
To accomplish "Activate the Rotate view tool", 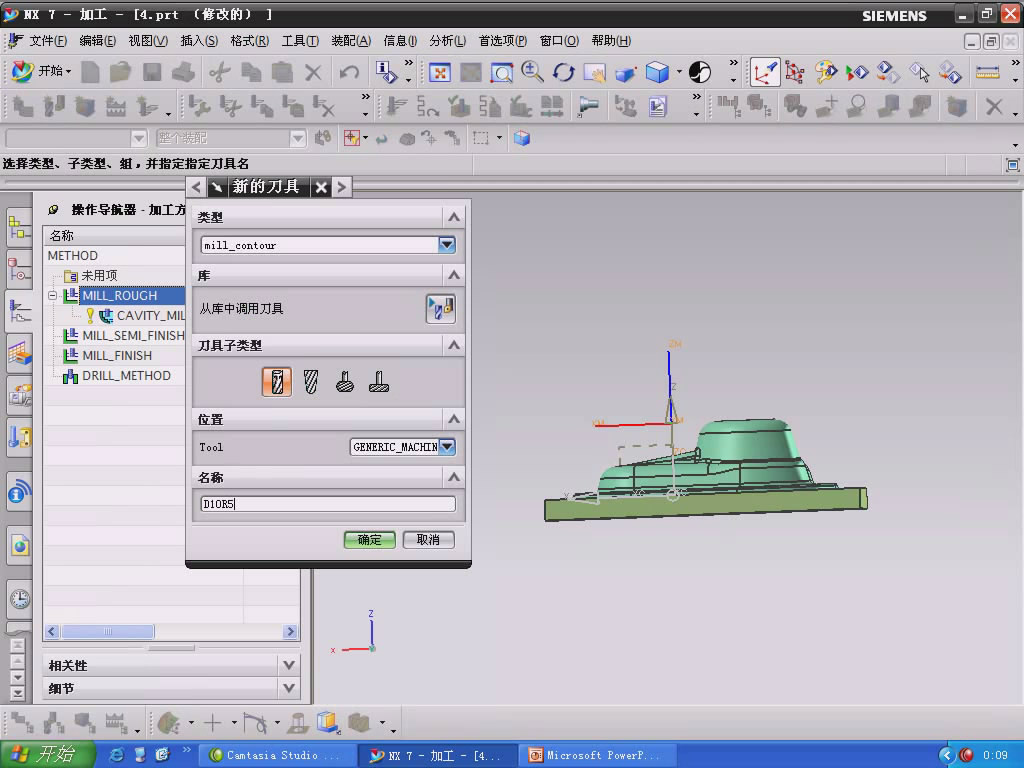I will (x=564, y=72).
